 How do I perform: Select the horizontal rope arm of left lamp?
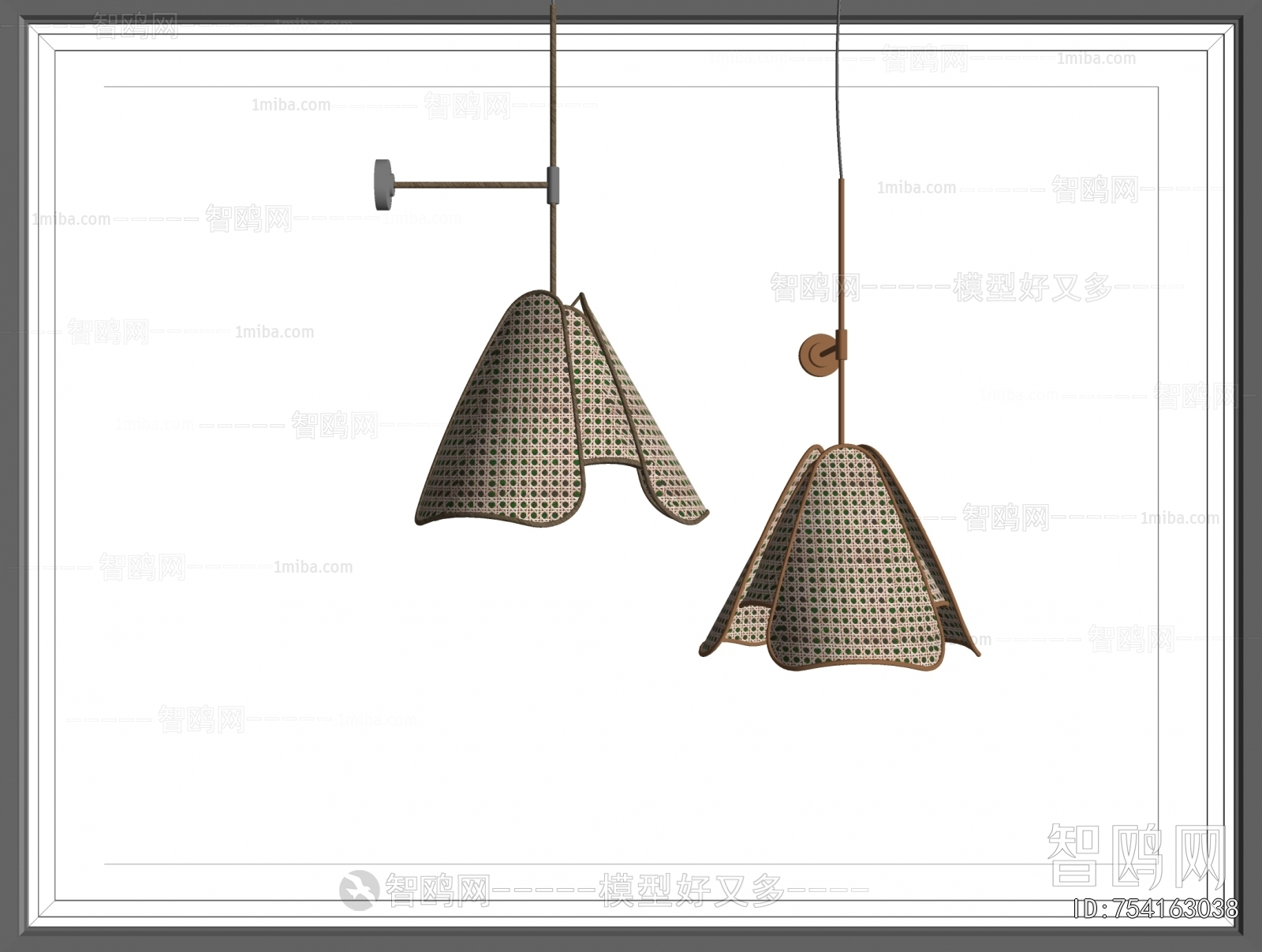click(x=469, y=185)
